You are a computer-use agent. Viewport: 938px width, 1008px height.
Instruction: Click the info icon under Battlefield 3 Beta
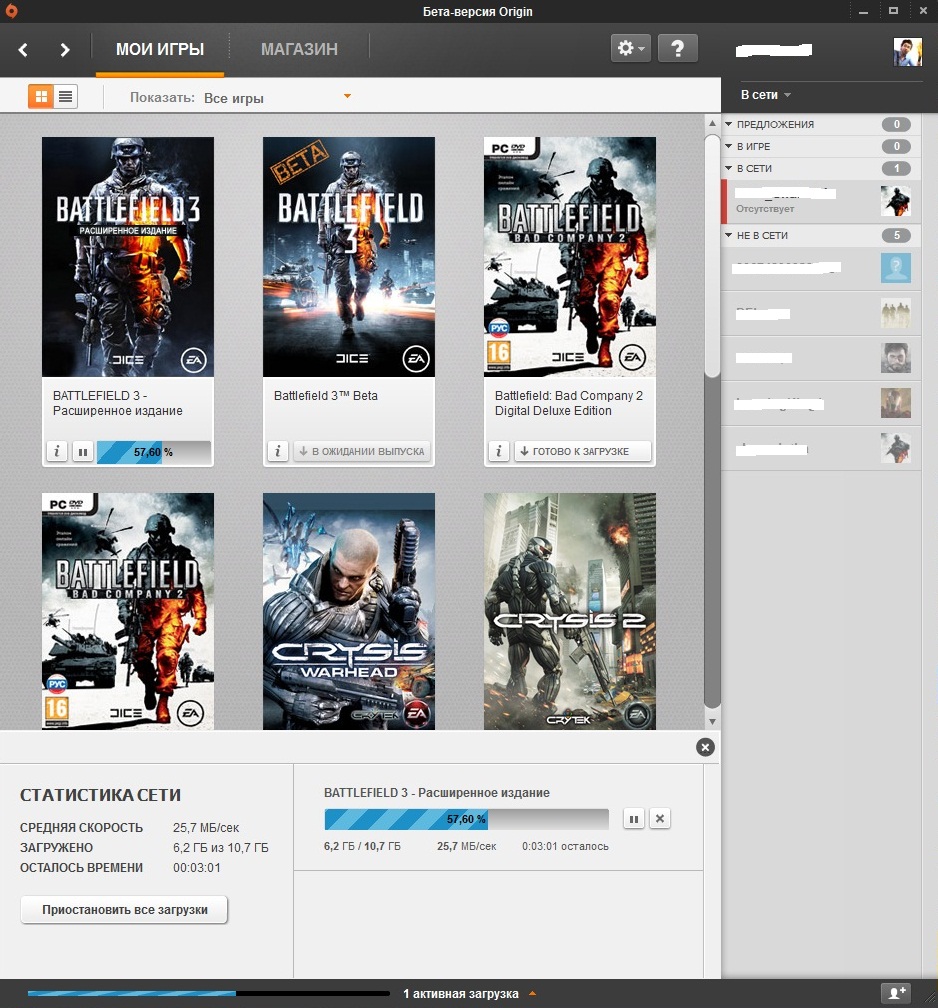tap(278, 451)
